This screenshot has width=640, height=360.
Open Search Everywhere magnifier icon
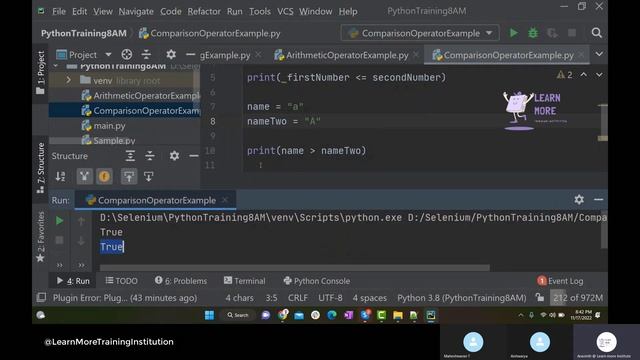click(x=596, y=33)
